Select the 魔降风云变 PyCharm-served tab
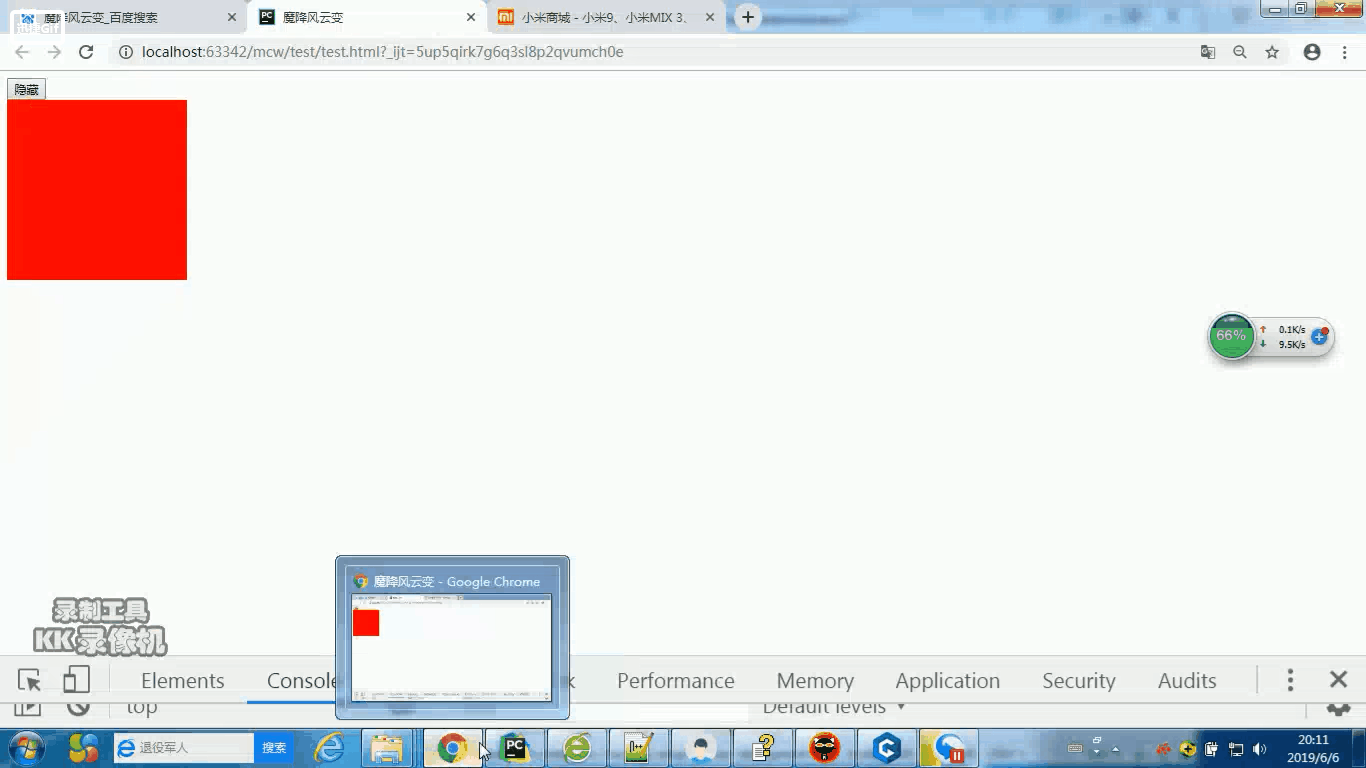This screenshot has width=1366, height=768. 365,18
